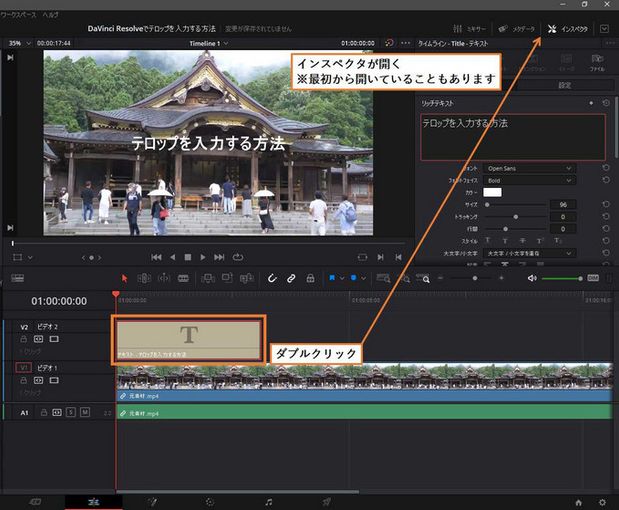Open the Timeline 1 name dropdown
The image size is (619, 510).
point(209,43)
